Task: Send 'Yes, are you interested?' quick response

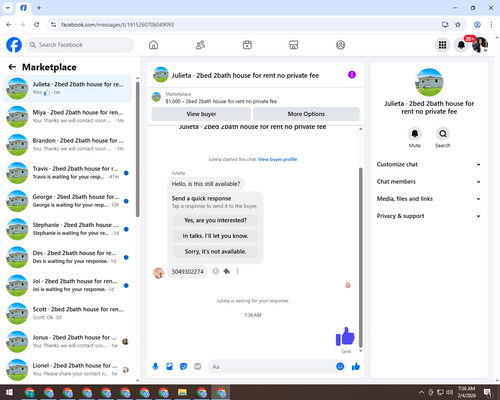Action: point(215,220)
